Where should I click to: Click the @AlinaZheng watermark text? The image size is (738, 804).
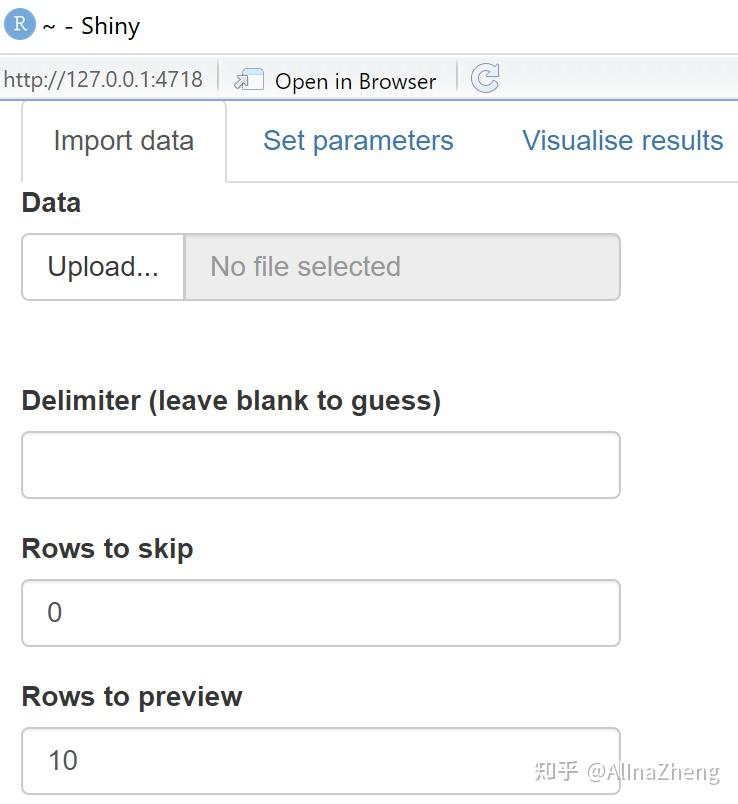(x=653, y=772)
